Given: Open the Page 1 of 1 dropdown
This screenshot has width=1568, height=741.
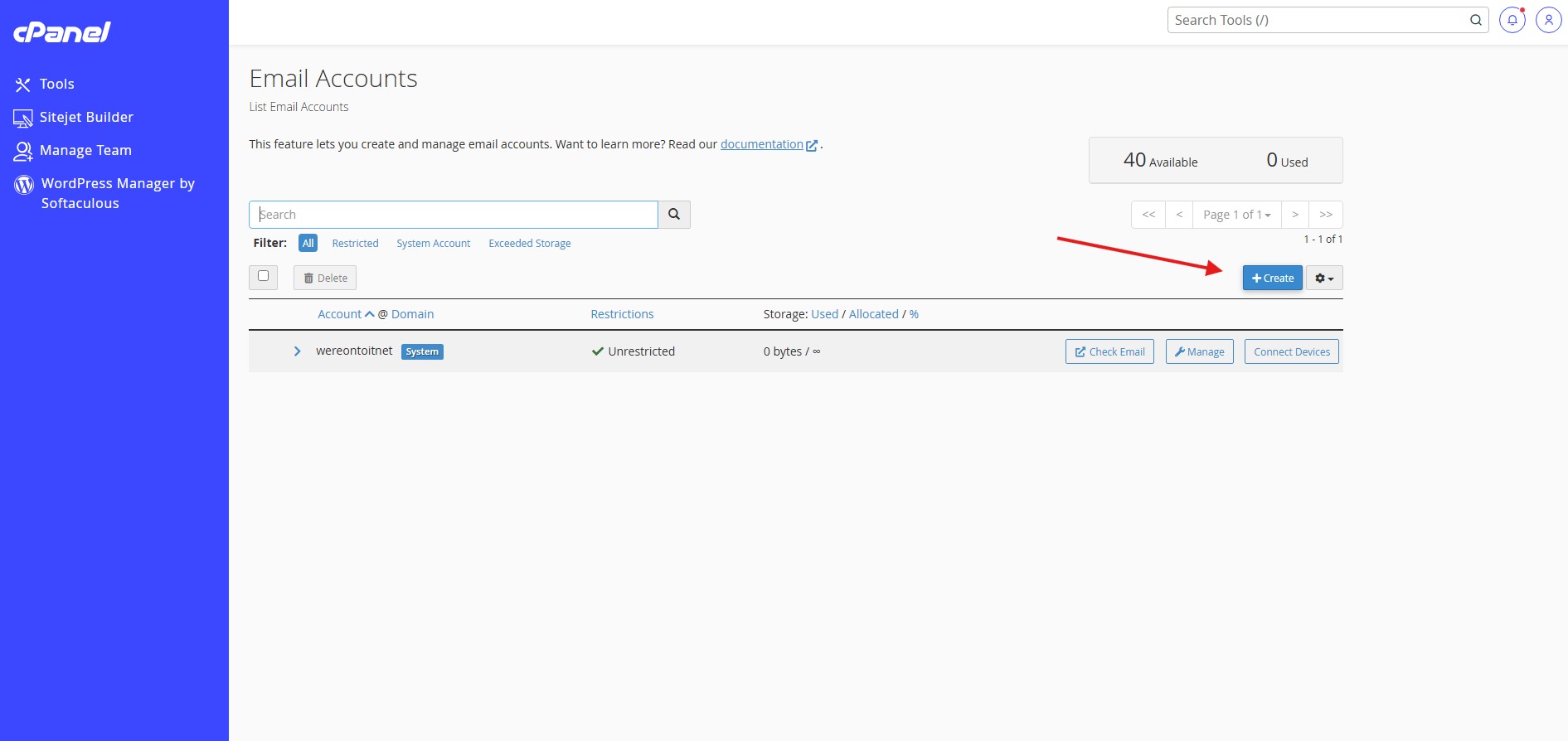Looking at the screenshot, I should [x=1237, y=215].
